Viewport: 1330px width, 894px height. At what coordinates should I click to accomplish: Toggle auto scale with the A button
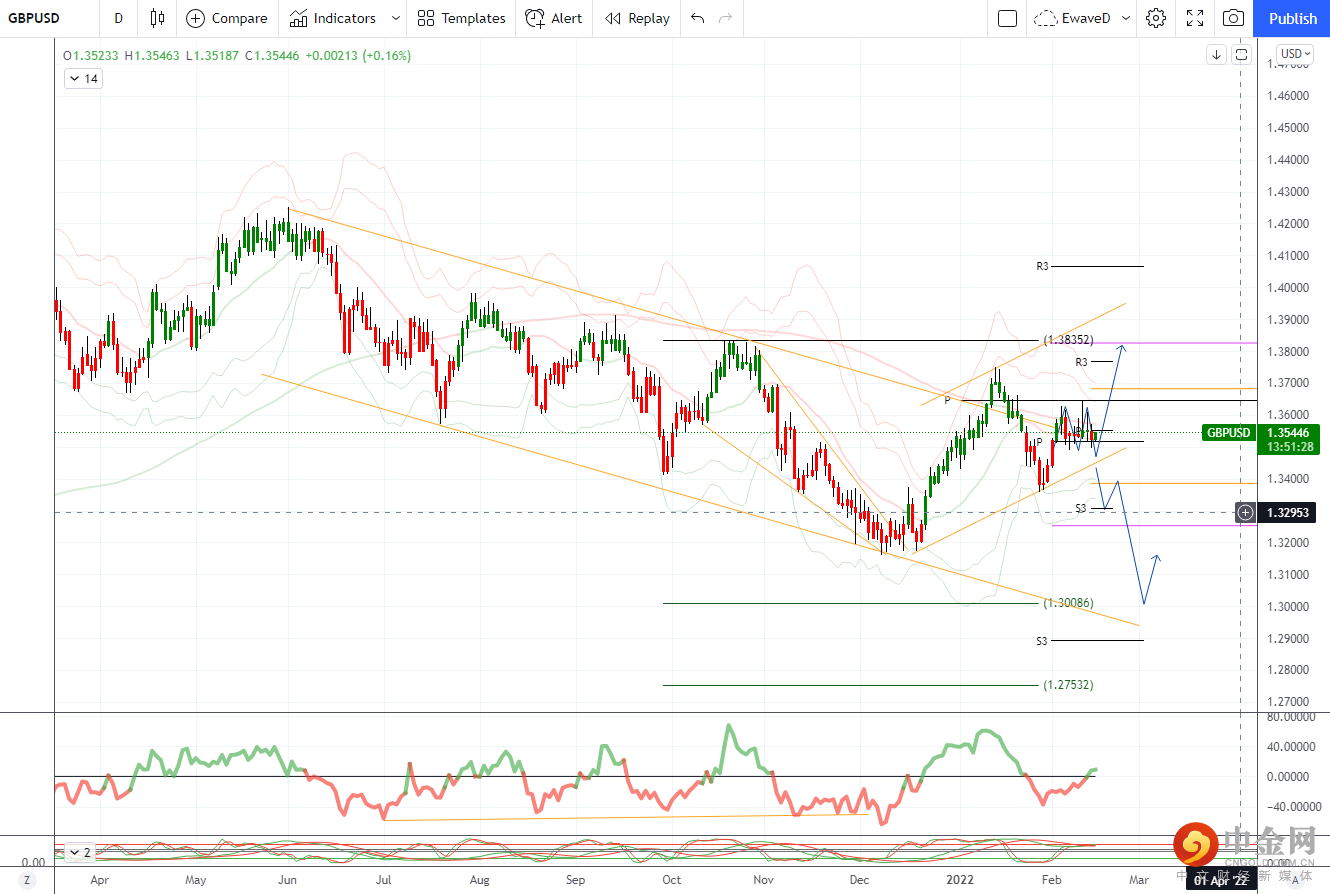click(1295, 879)
